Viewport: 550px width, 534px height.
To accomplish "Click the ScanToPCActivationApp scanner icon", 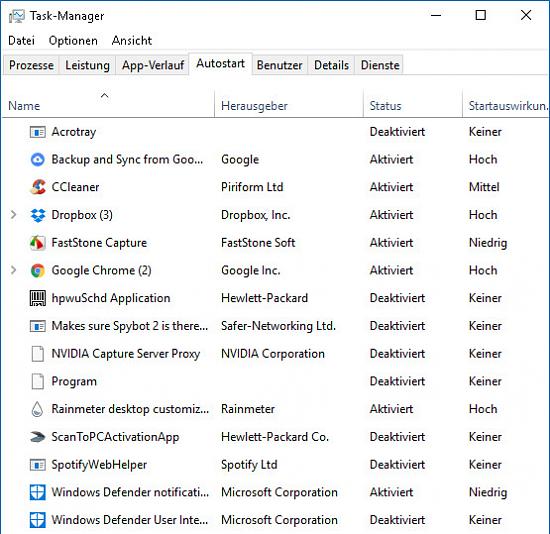I will point(38,437).
